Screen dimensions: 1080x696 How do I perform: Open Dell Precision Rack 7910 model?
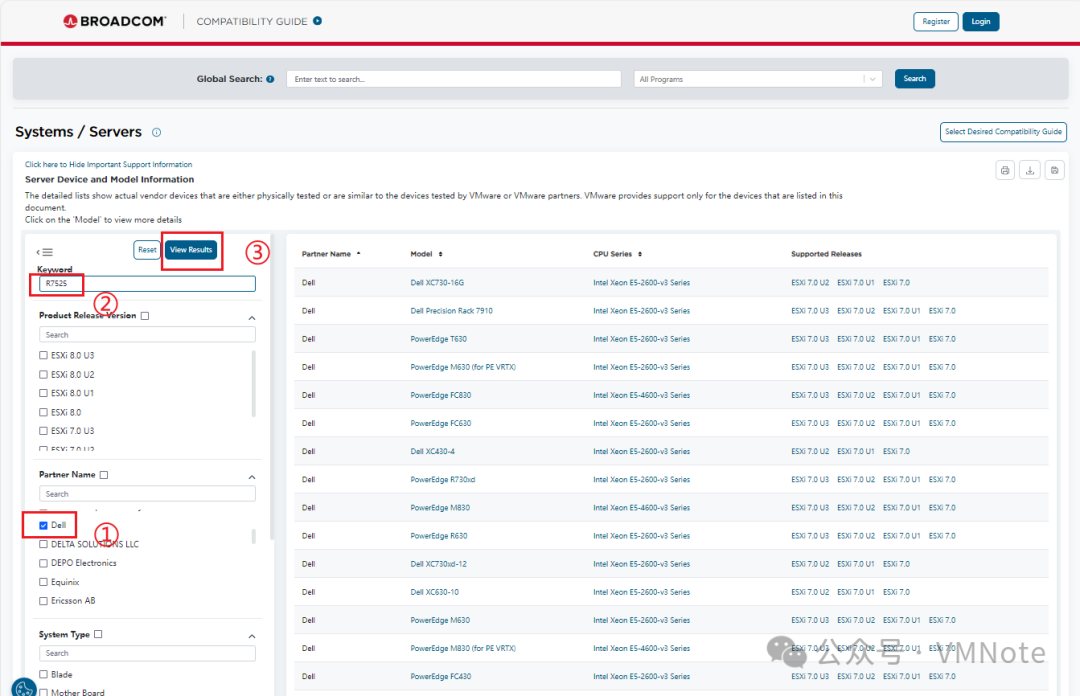click(451, 311)
